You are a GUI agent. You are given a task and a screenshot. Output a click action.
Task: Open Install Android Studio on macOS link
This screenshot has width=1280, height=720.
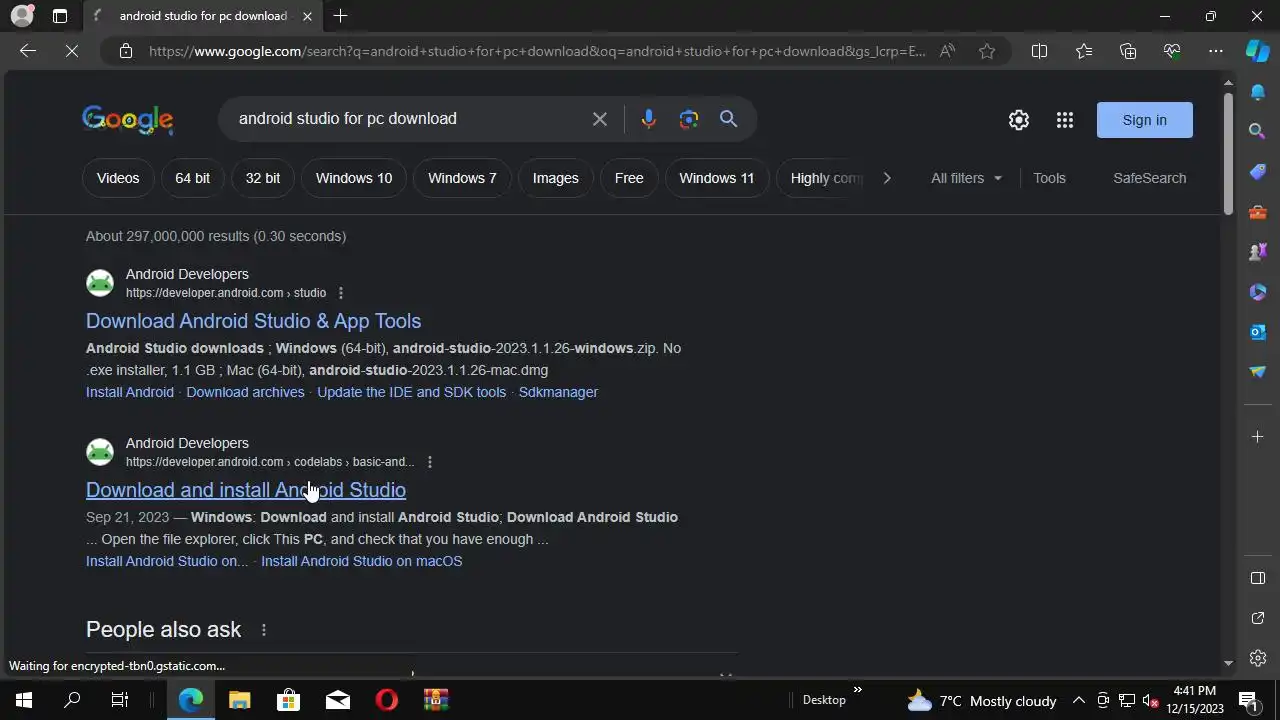pyautogui.click(x=362, y=561)
